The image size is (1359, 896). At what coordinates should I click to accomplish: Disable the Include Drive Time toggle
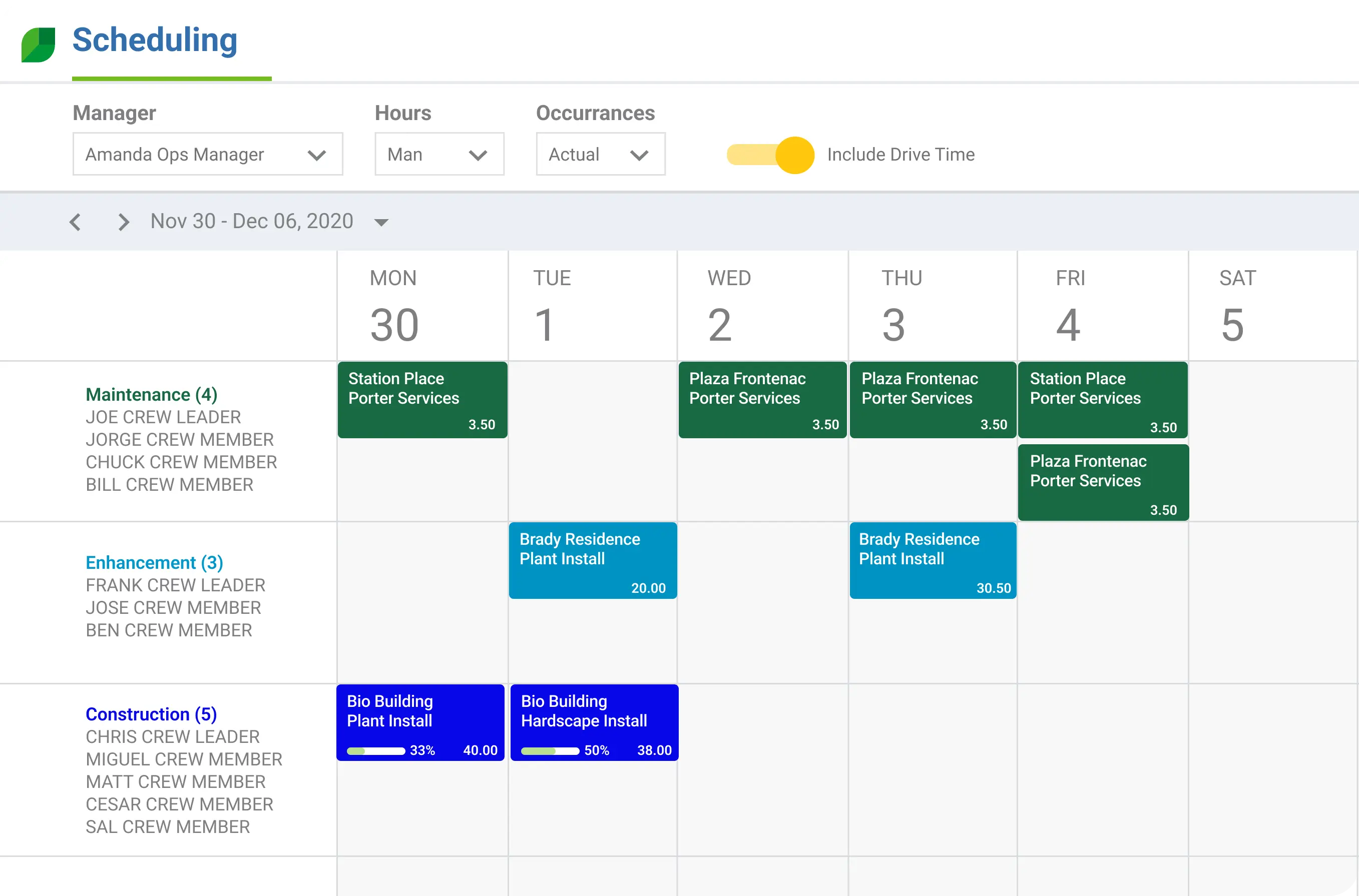769,154
